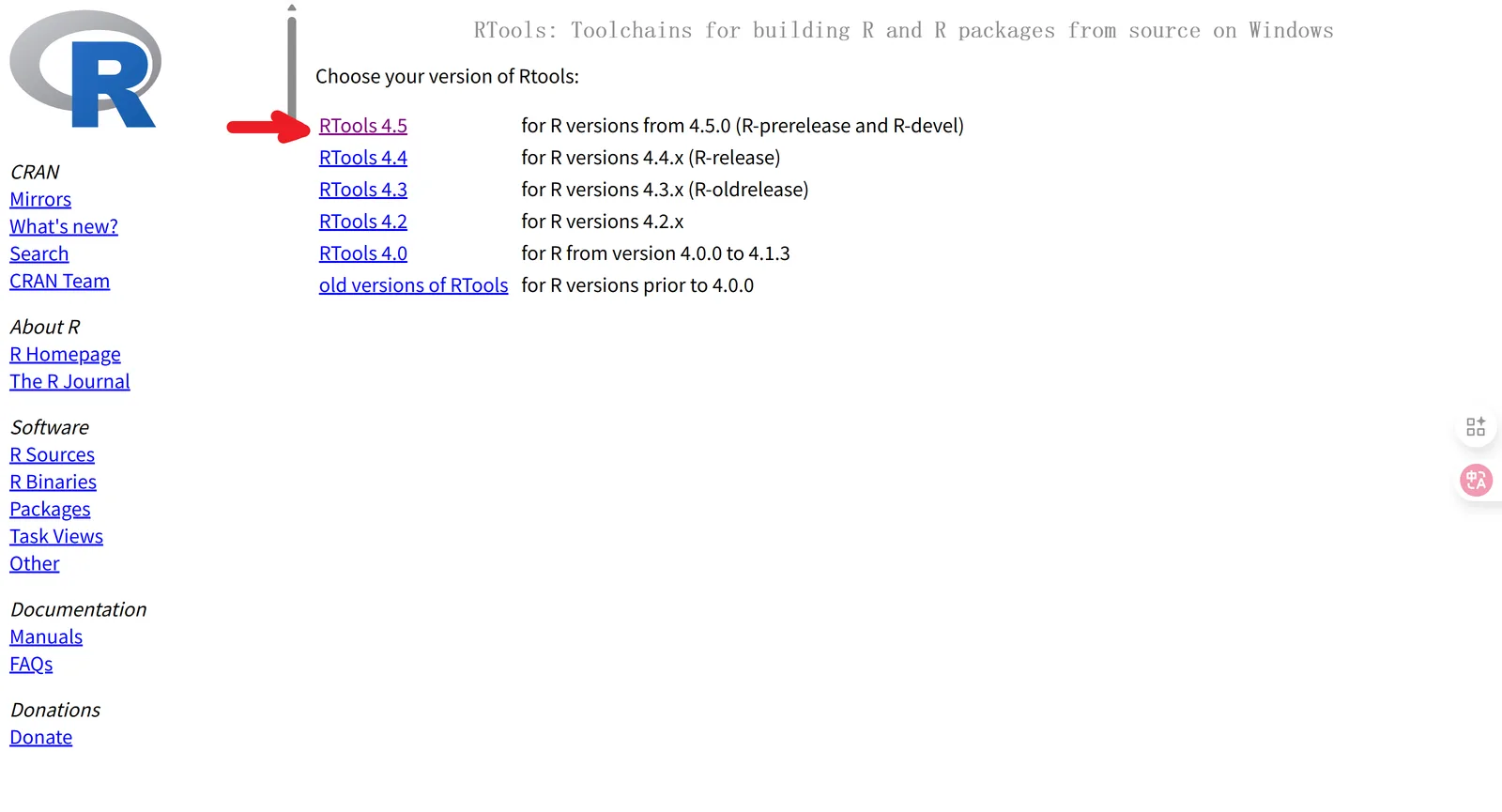Click the 'About R' sidebar heading

point(45,328)
